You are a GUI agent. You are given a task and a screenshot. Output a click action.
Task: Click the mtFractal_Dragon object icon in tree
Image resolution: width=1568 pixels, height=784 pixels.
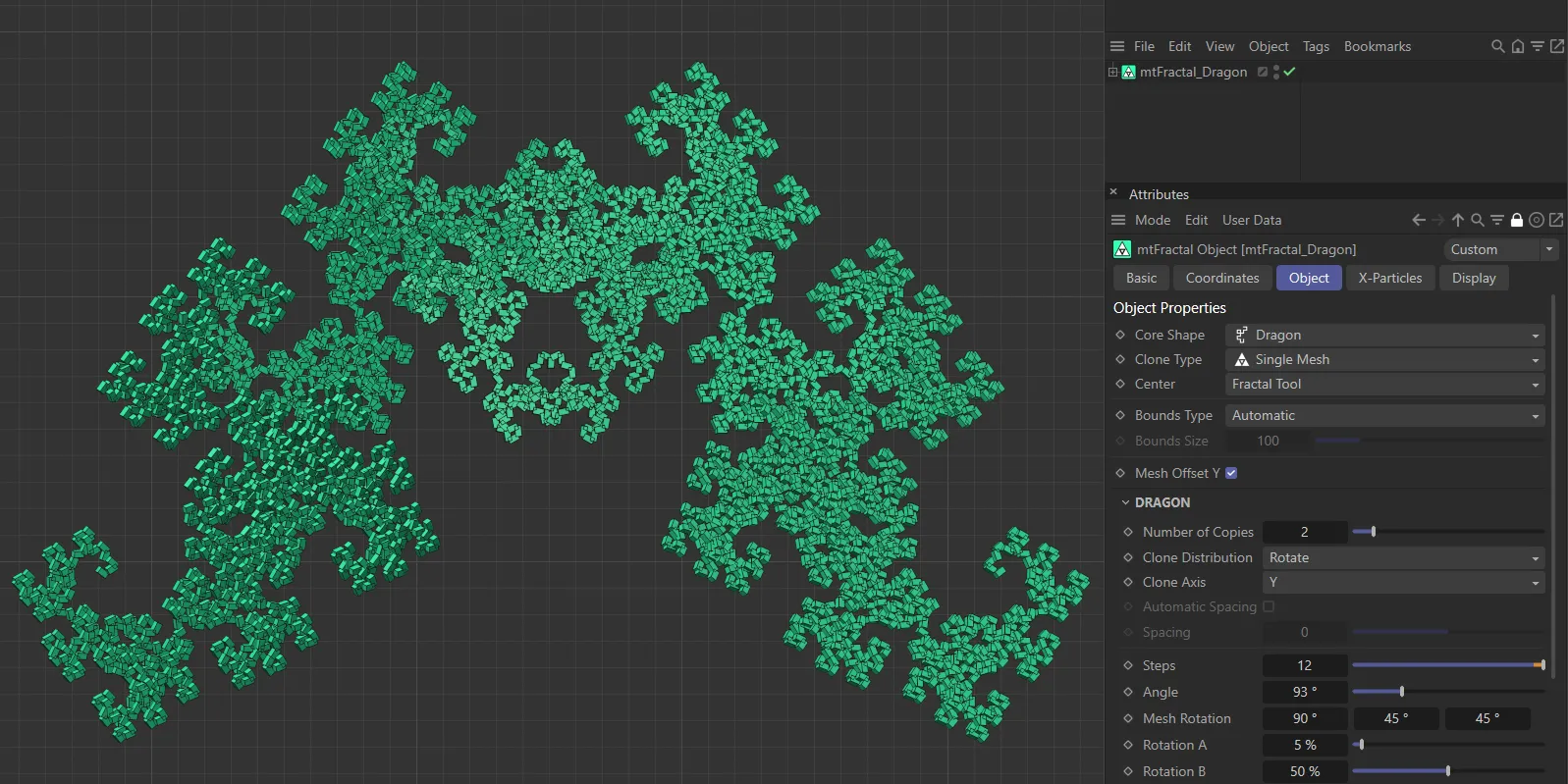[x=1129, y=72]
